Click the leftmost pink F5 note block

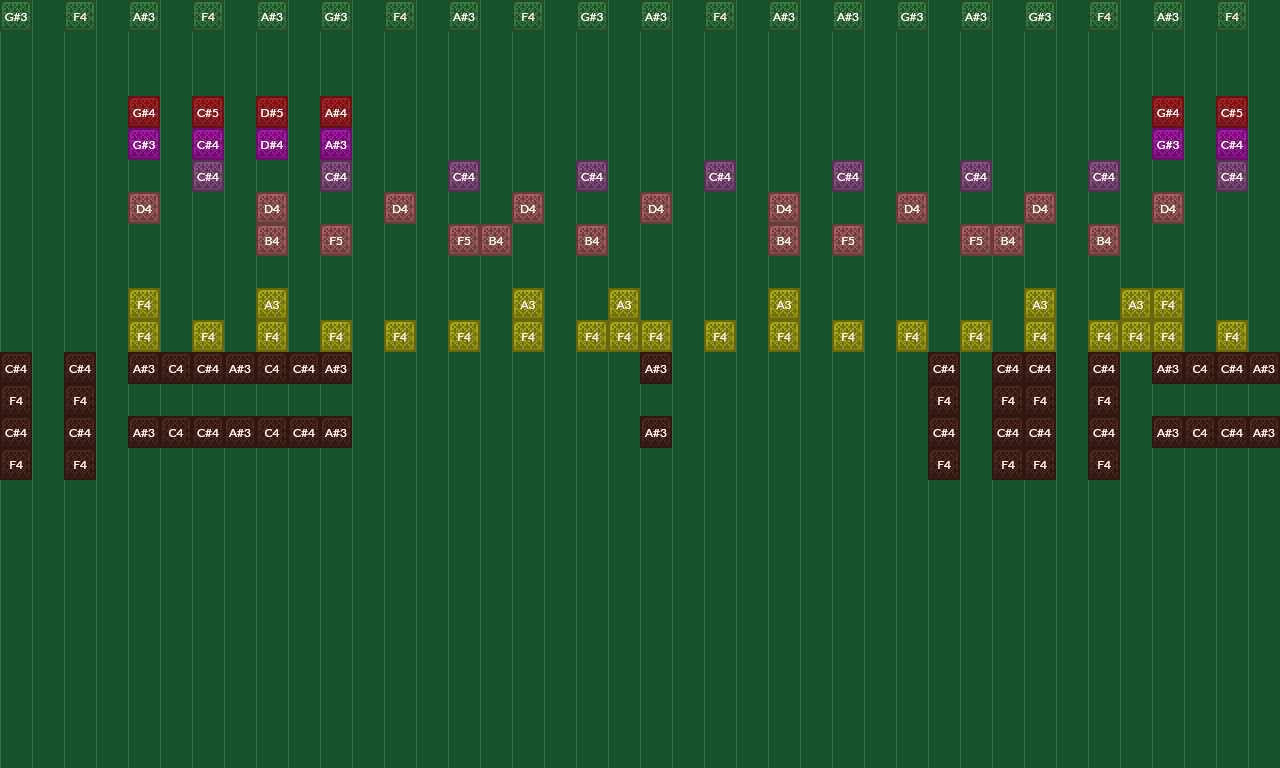click(336, 240)
